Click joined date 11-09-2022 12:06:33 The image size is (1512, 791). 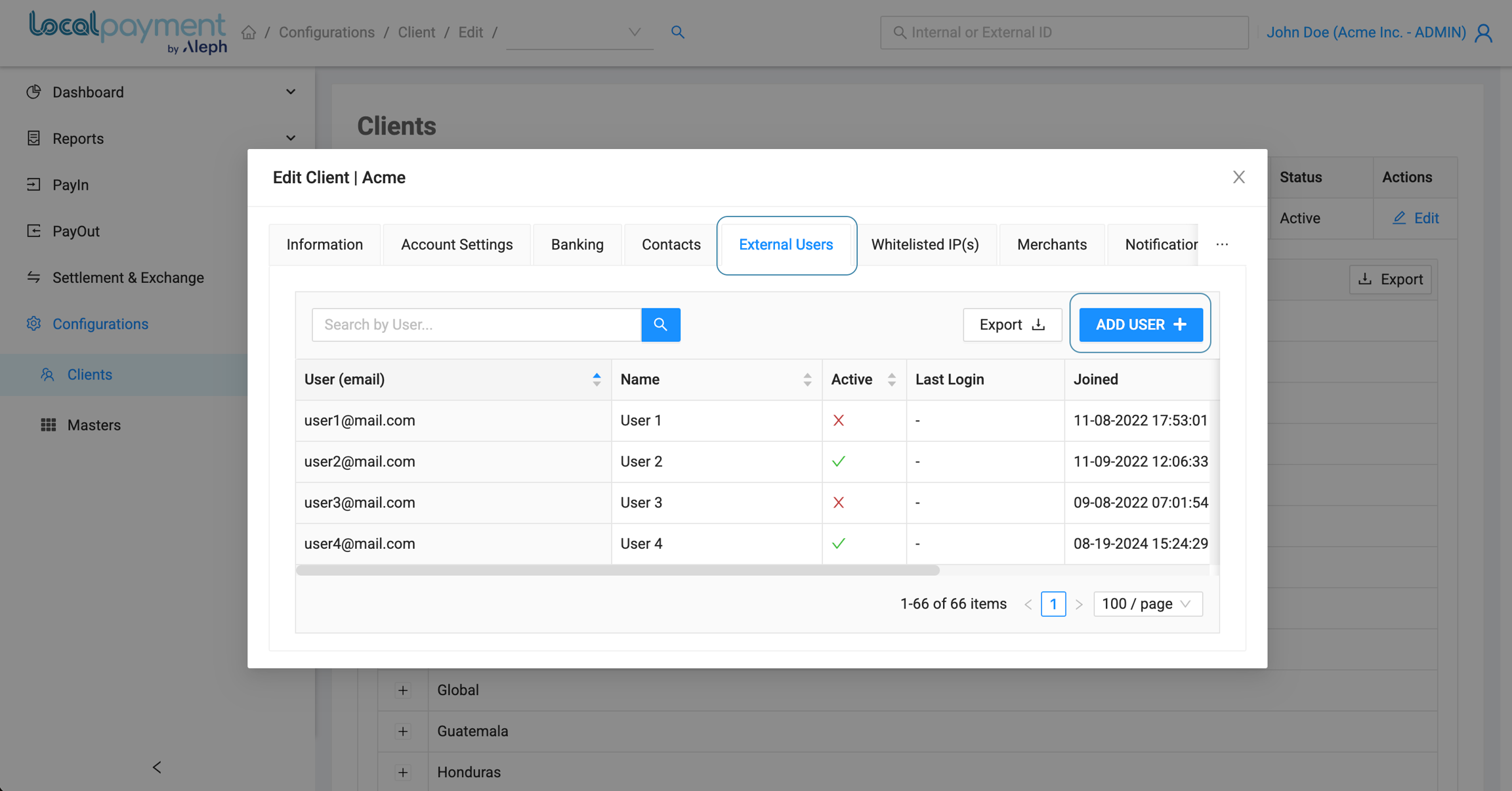1141,461
